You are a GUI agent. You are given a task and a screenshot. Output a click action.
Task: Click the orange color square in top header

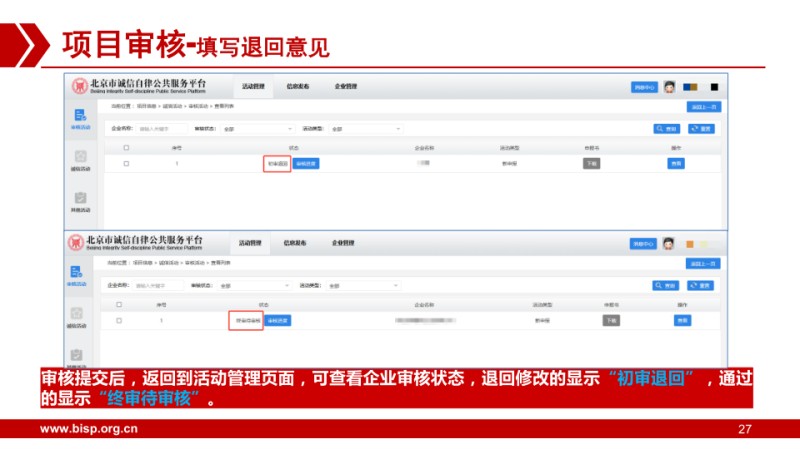pos(689,87)
